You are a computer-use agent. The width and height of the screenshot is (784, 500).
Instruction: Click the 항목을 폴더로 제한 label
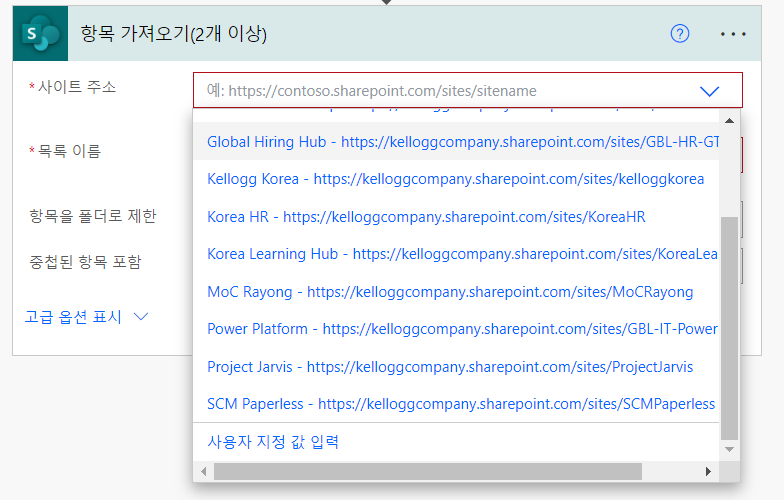(x=93, y=216)
